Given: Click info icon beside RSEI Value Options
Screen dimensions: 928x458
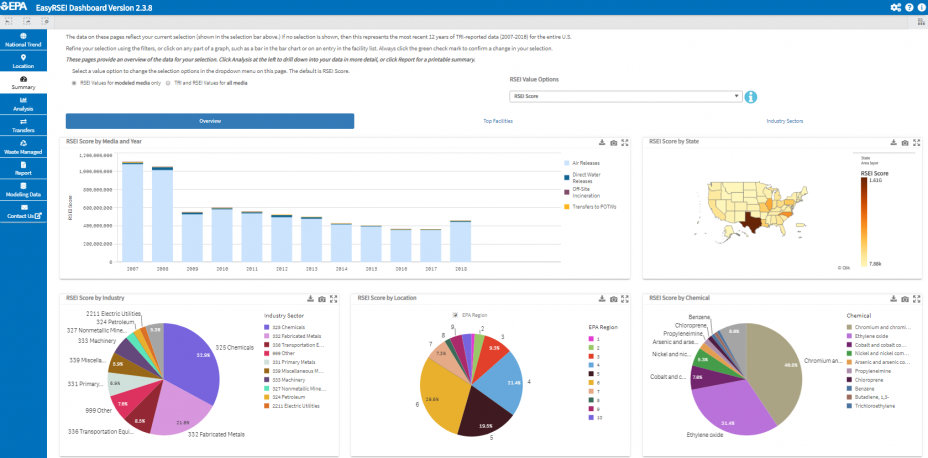Looking at the screenshot, I should point(751,97).
